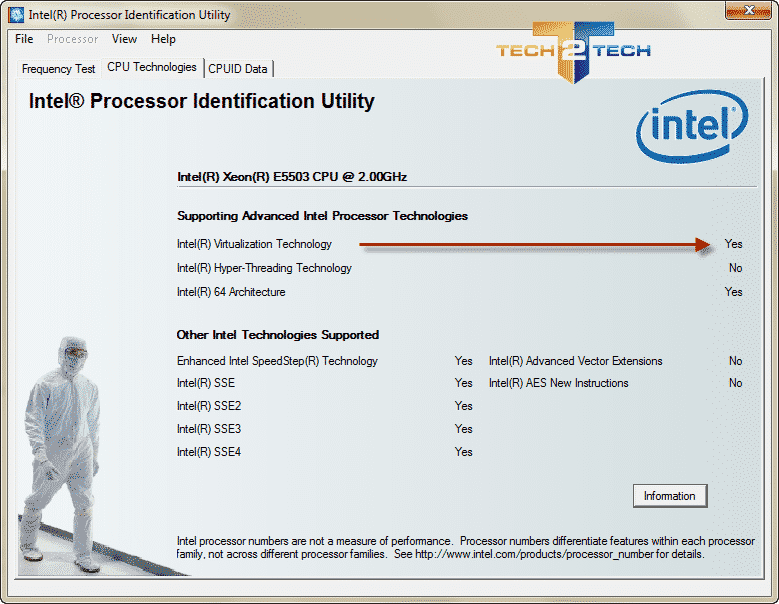The image size is (779, 604).
Task: Open the View menu
Action: pos(124,39)
